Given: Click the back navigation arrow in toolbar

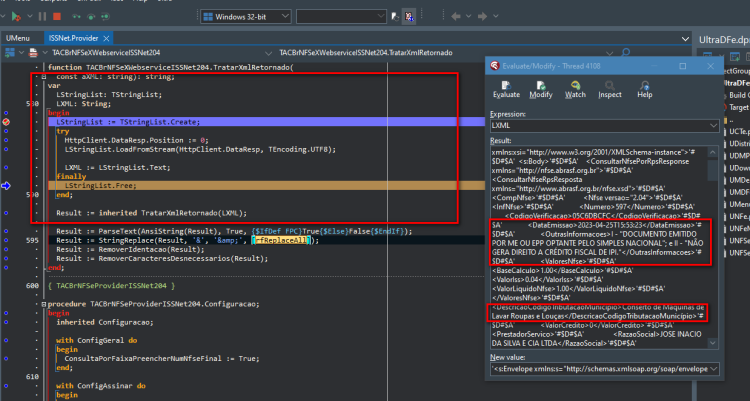Looking at the screenshot, I should pos(456,17).
